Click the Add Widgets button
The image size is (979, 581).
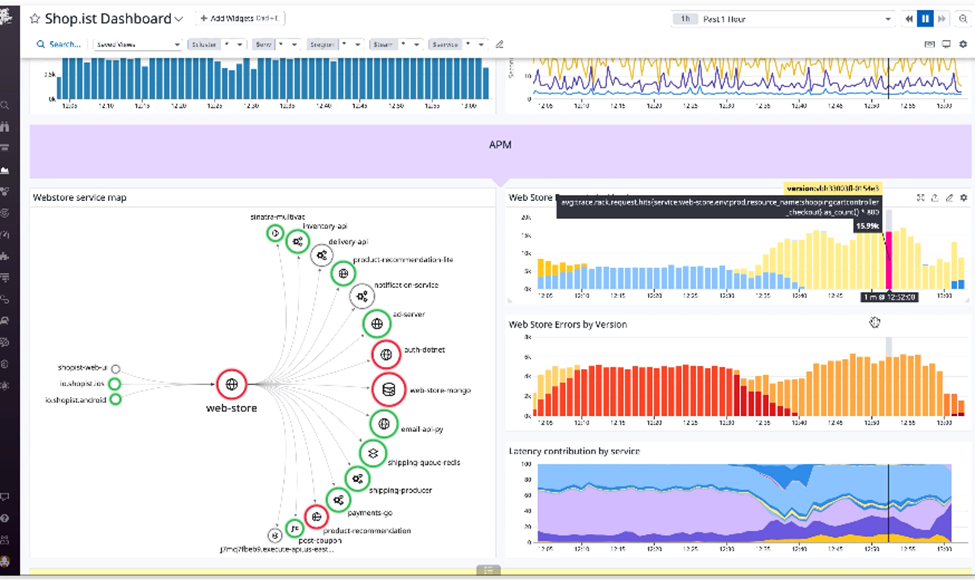240,19
